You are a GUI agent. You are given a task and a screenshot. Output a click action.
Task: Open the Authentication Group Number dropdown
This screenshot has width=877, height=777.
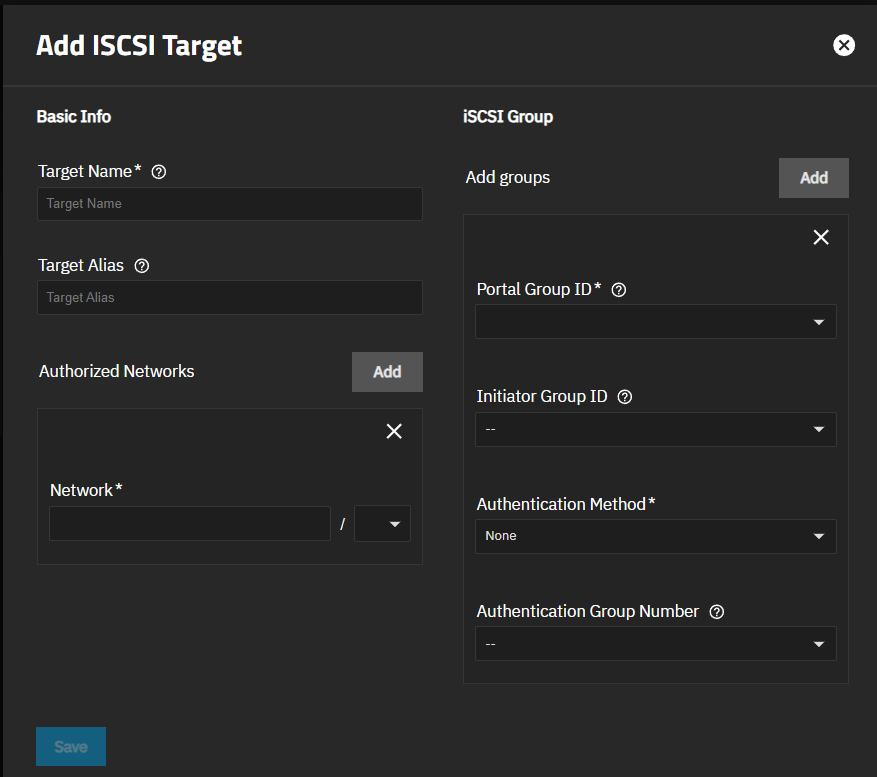655,643
